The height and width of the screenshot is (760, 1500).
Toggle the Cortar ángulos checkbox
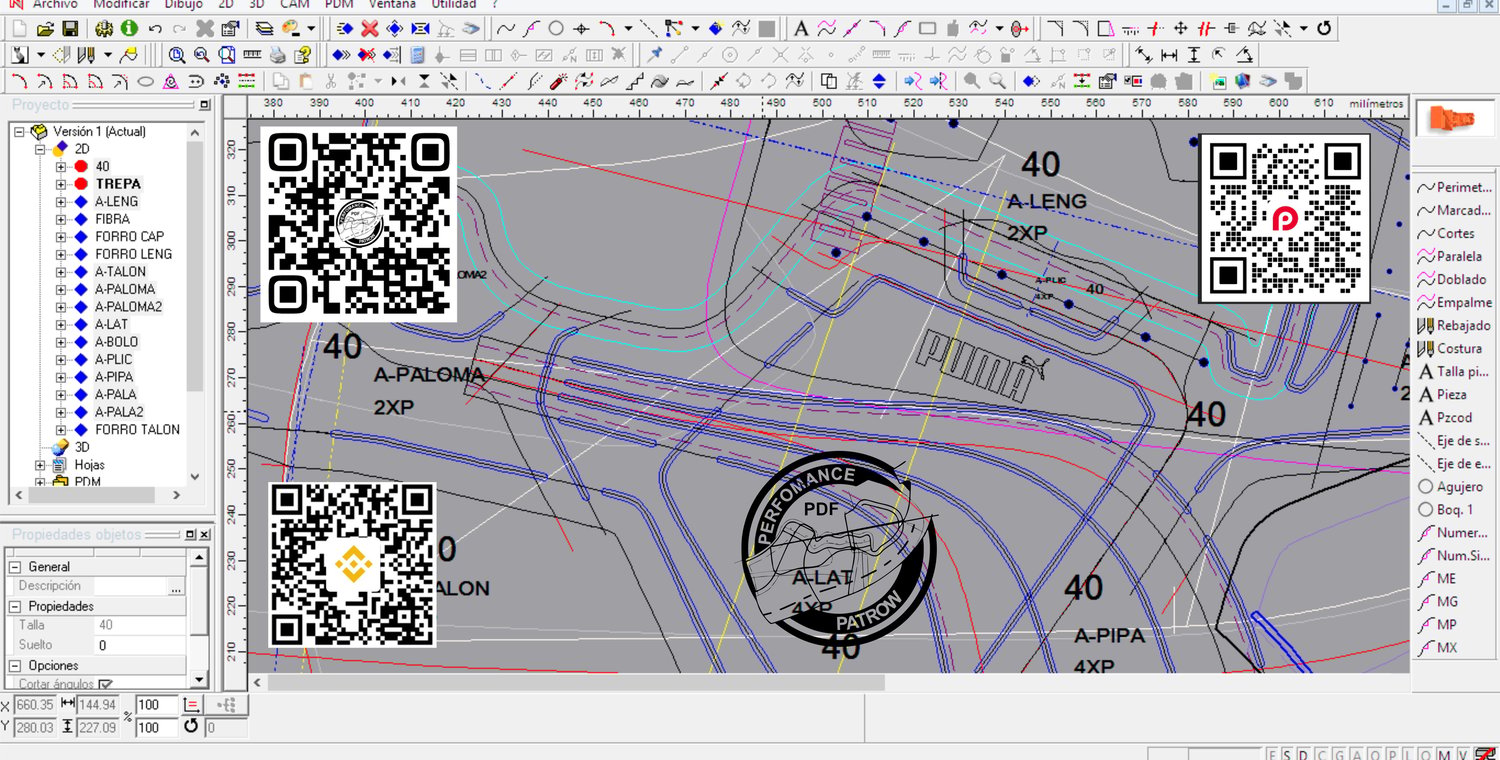pos(105,684)
